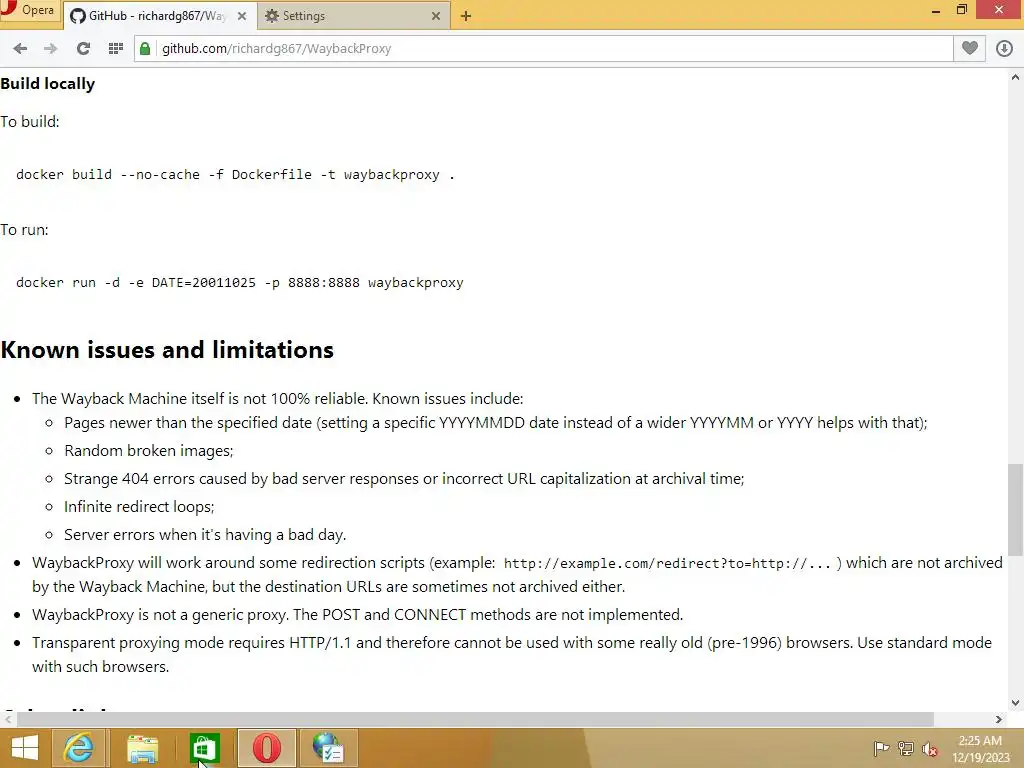
Task: Minimize the Opera window
Action: 936,10
